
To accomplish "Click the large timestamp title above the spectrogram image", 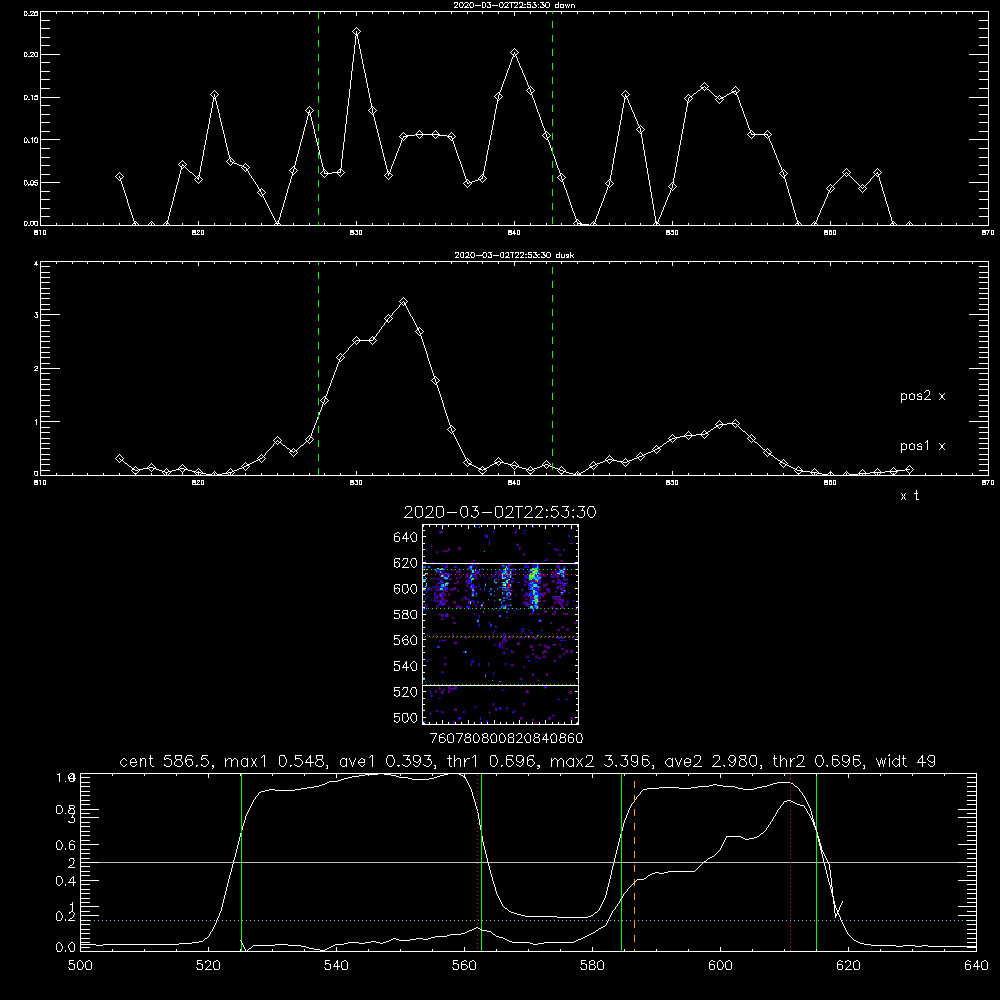I will click(x=500, y=512).
